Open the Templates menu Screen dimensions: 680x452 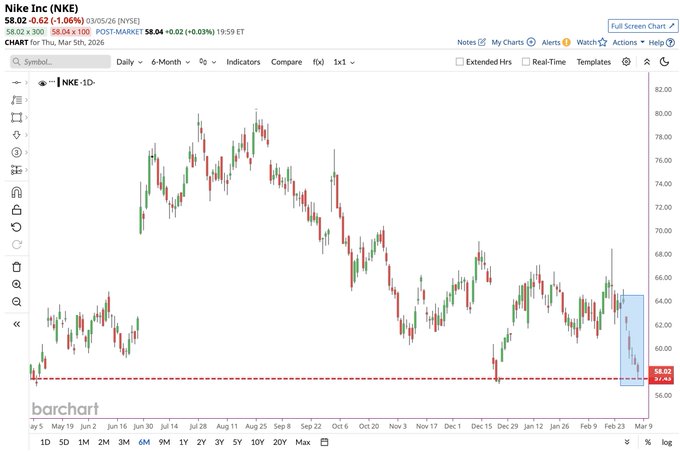point(593,62)
